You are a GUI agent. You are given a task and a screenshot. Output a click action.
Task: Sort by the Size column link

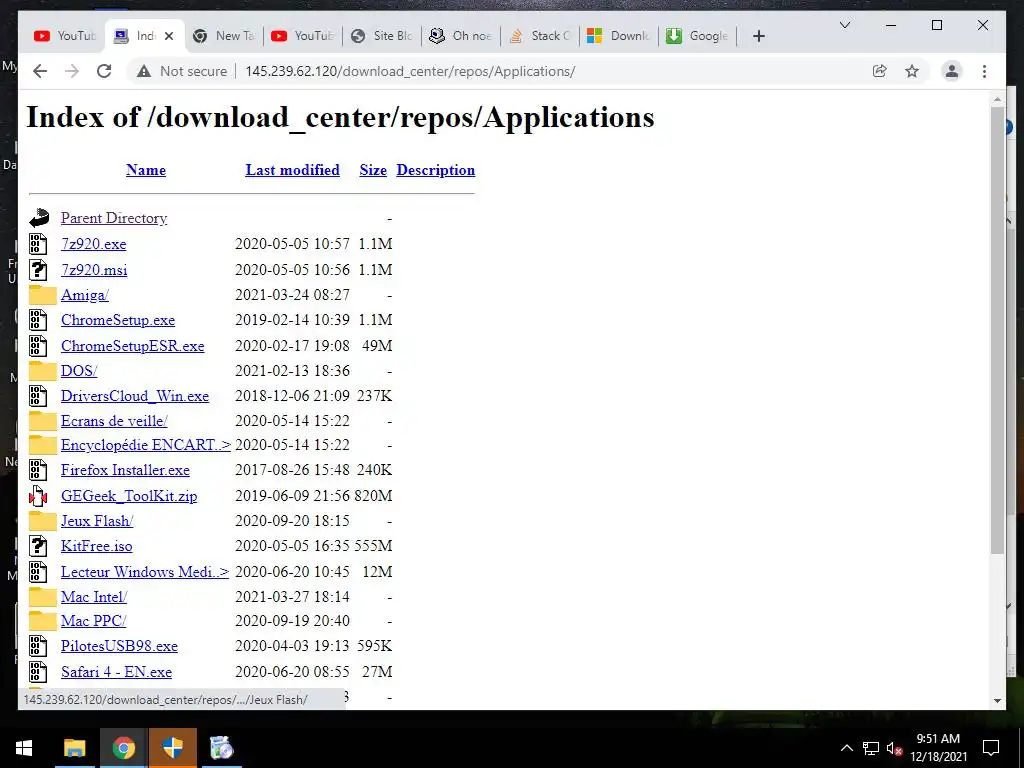point(373,170)
